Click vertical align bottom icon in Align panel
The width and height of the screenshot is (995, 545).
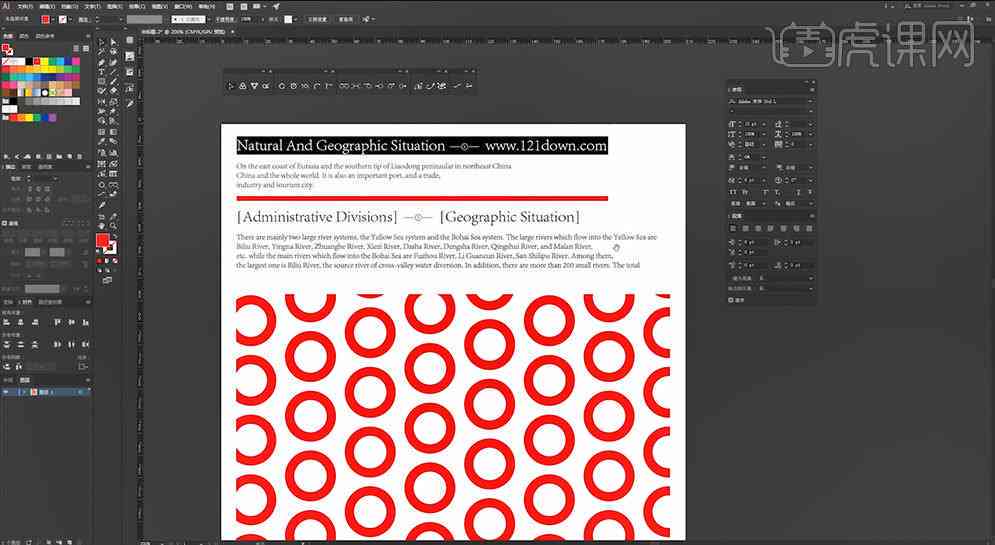pos(85,322)
